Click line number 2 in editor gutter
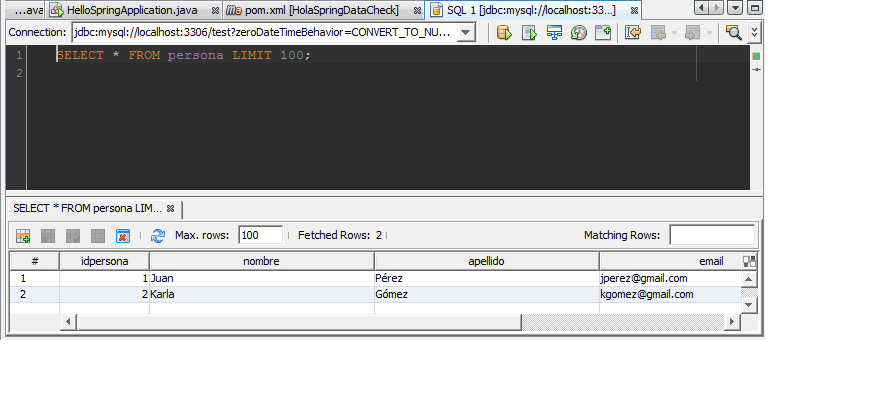Screen dimensions: 895x412 pyautogui.click(x=19, y=73)
